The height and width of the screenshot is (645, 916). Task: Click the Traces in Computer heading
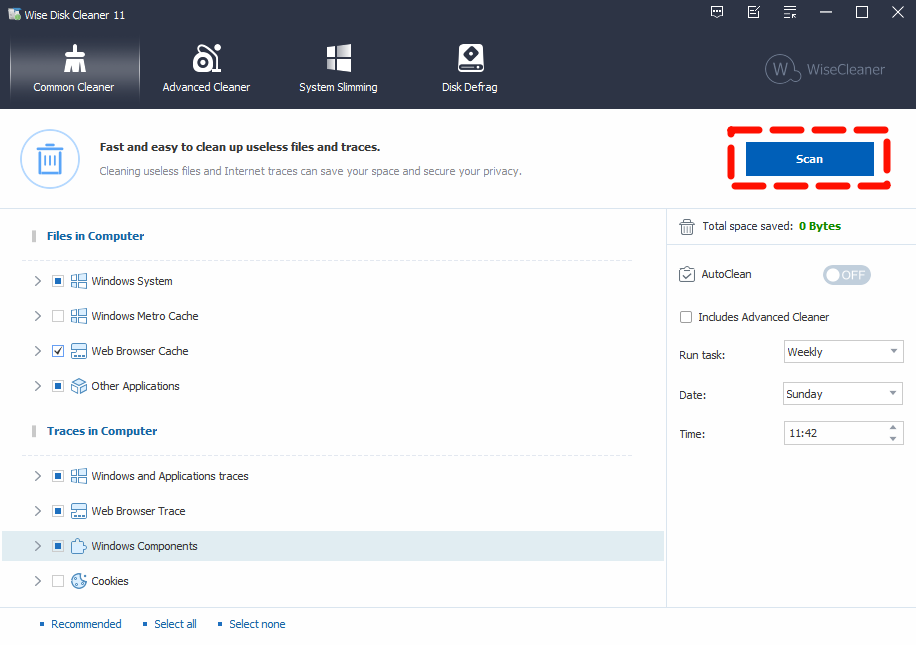coord(102,431)
